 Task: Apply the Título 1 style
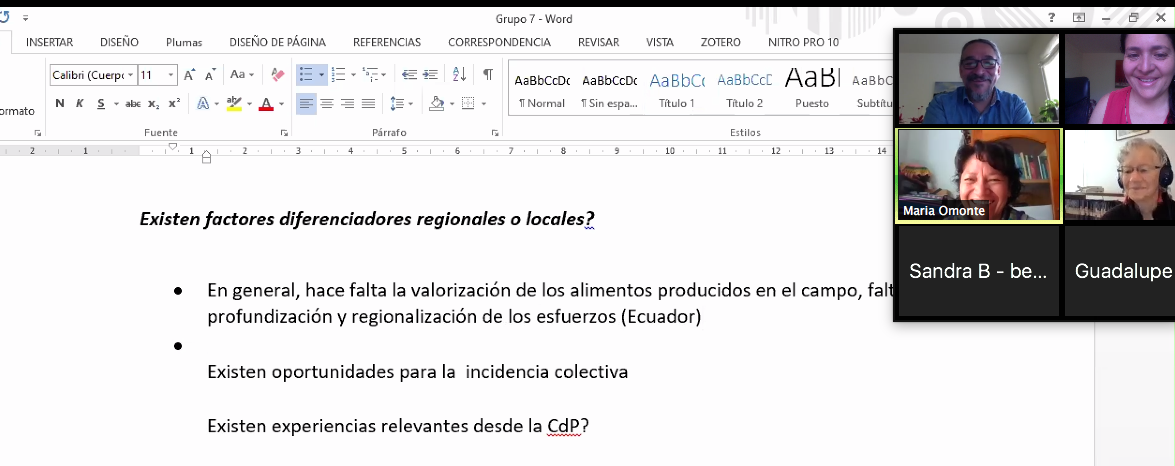[x=677, y=88]
